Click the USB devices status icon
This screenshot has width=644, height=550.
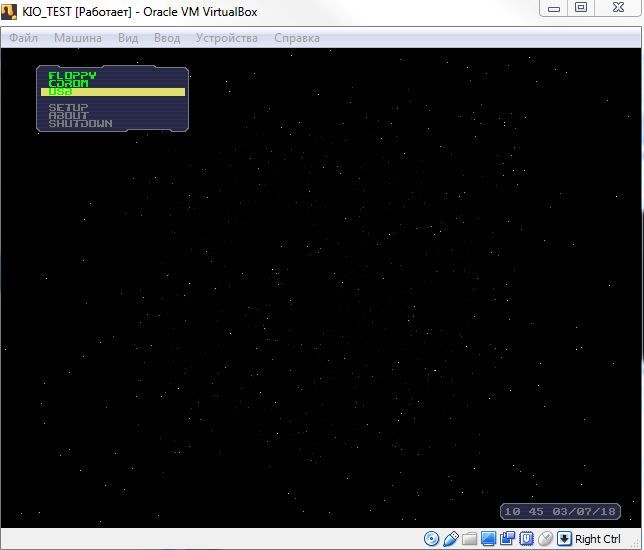pyautogui.click(x=451, y=539)
